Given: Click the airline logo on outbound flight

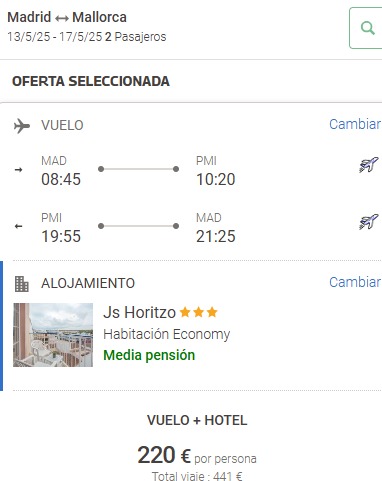Looking at the screenshot, I should pos(369,165).
